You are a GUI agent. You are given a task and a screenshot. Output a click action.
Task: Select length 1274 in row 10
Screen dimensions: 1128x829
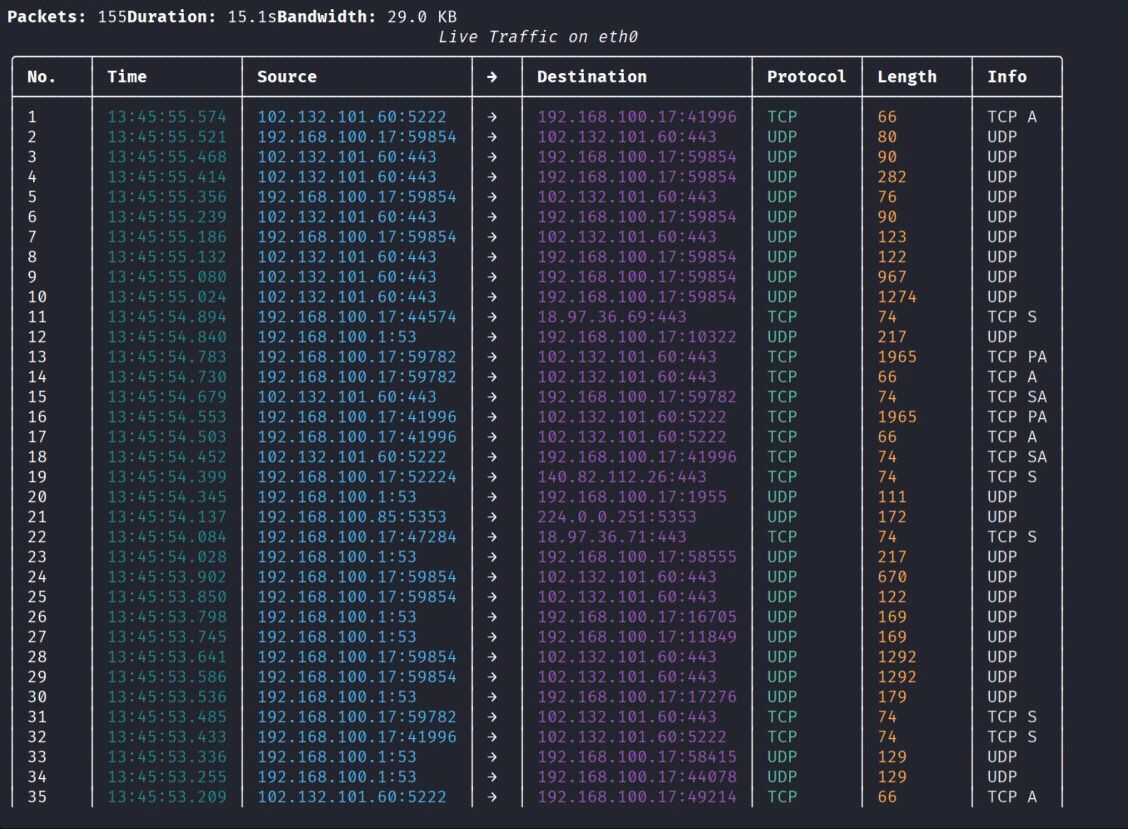[897, 297]
